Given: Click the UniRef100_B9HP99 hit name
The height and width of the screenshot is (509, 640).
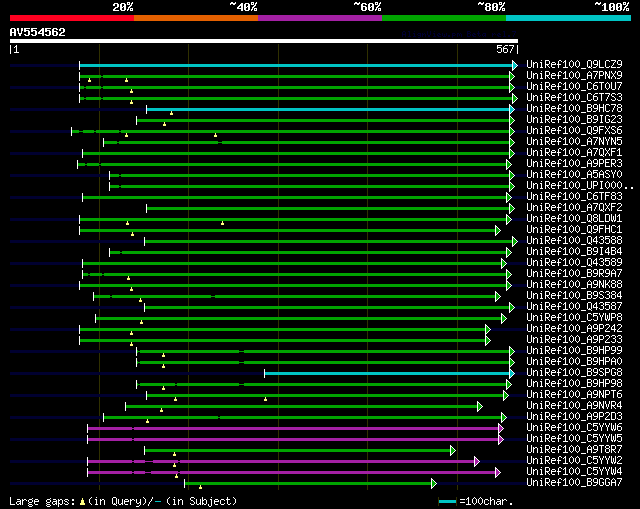Looking at the screenshot, I should [x=574, y=351].
